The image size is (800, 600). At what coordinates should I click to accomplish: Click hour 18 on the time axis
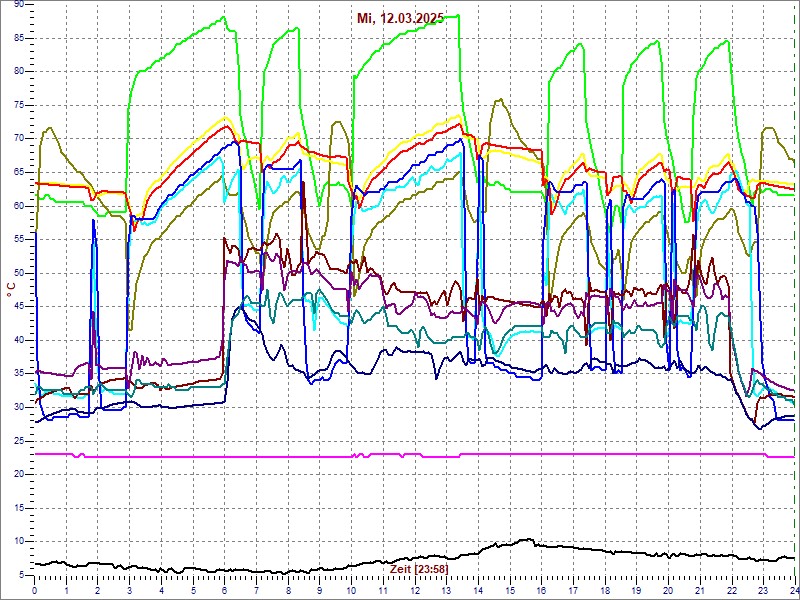tap(605, 590)
